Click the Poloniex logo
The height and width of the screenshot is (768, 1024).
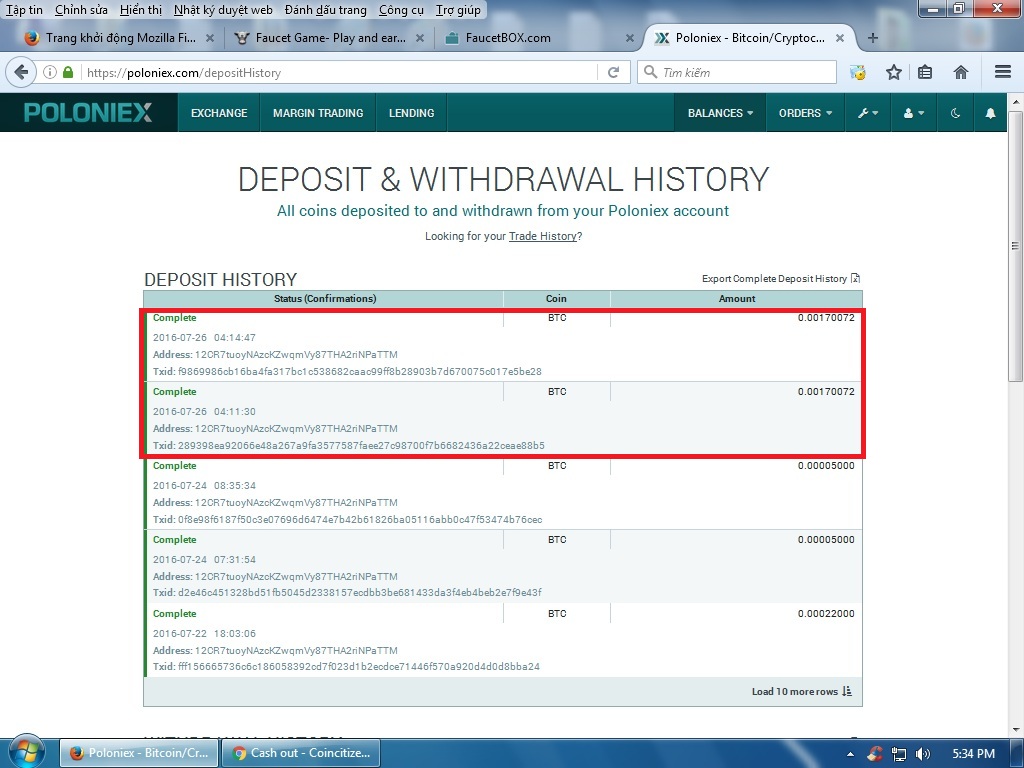pyautogui.click(x=88, y=112)
